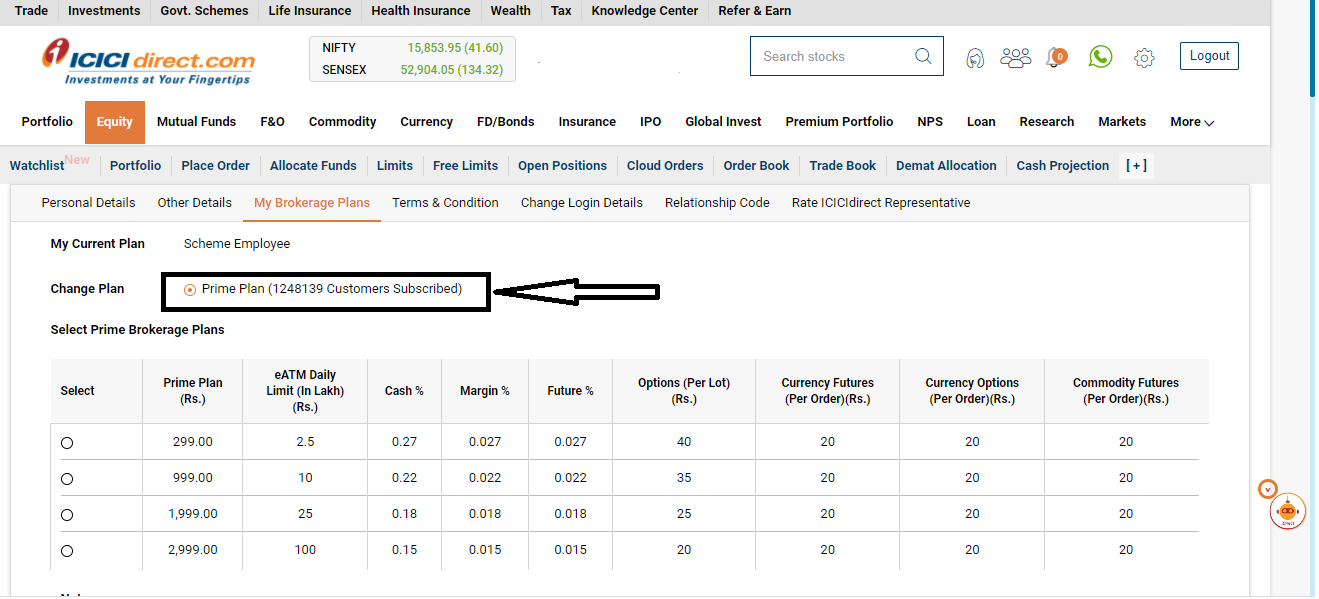Viewport: 1319px width, 599px height.
Task: Open the notifications bell
Action: 1054,58
